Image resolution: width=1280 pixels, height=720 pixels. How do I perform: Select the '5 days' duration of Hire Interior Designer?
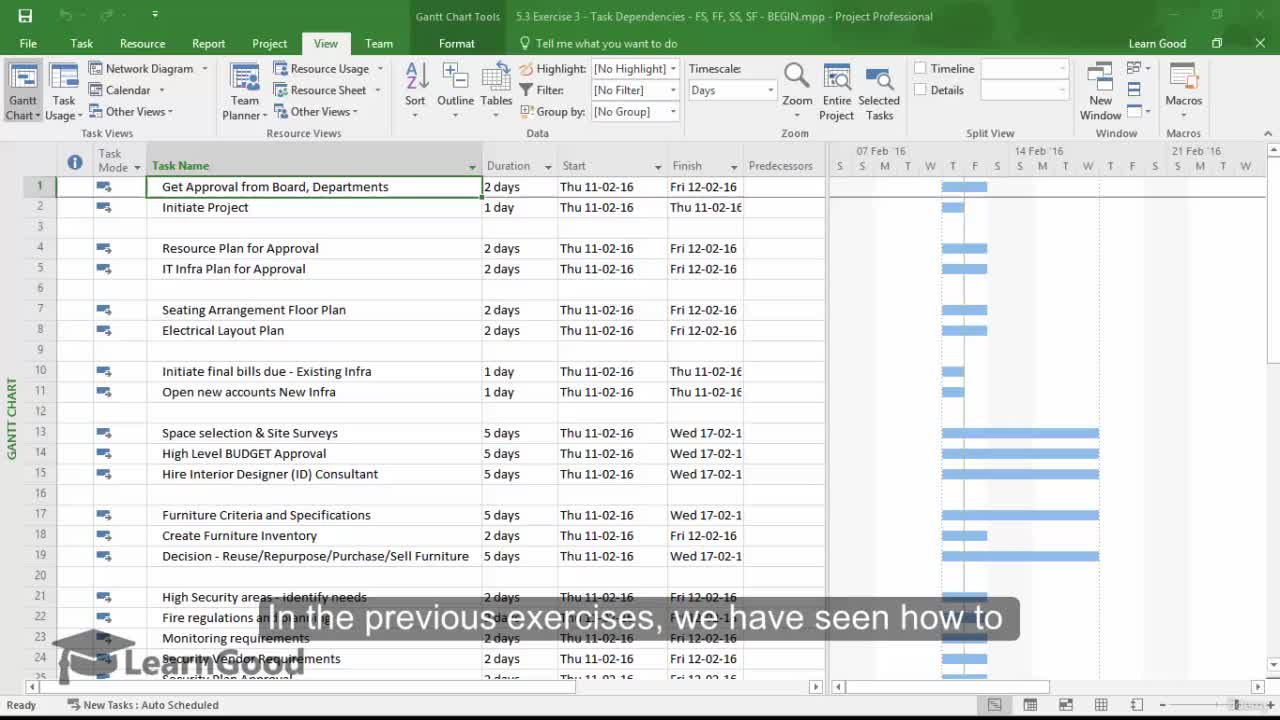click(x=519, y=474)
